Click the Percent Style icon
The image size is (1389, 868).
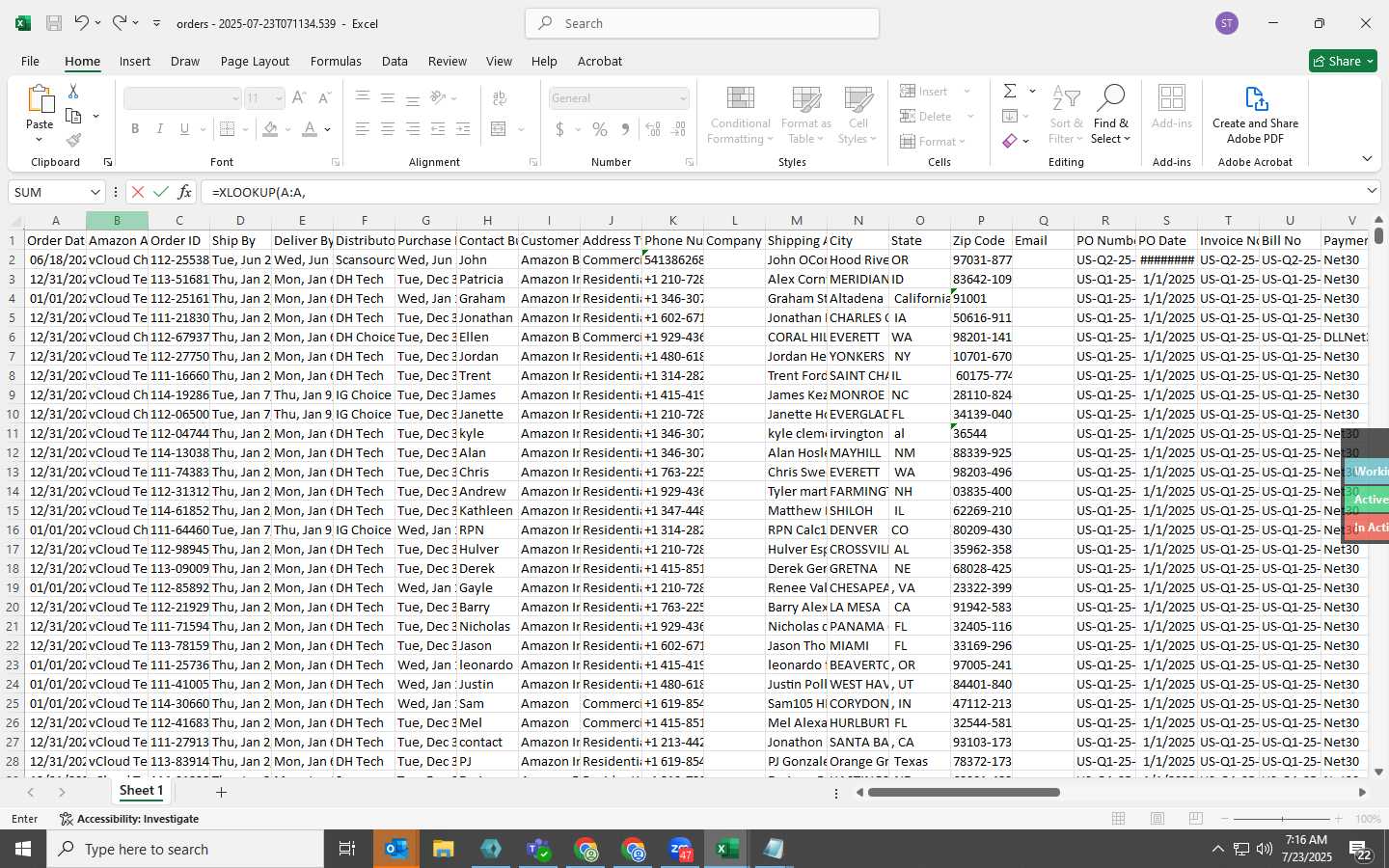[600, 128]
